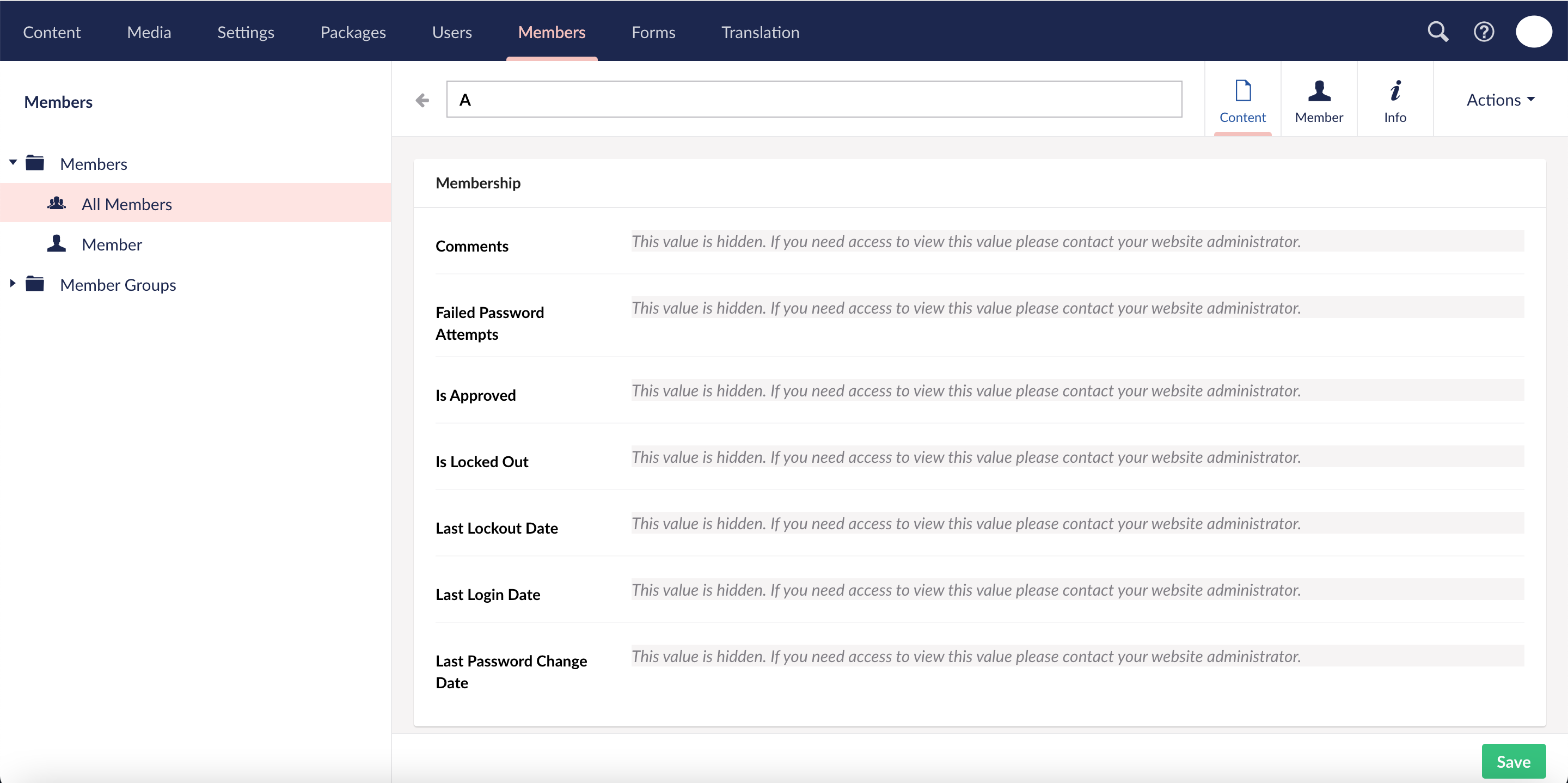Click the Member Groups folder icon
Viewport: 1568px width, 783px height.
[35, 284]
